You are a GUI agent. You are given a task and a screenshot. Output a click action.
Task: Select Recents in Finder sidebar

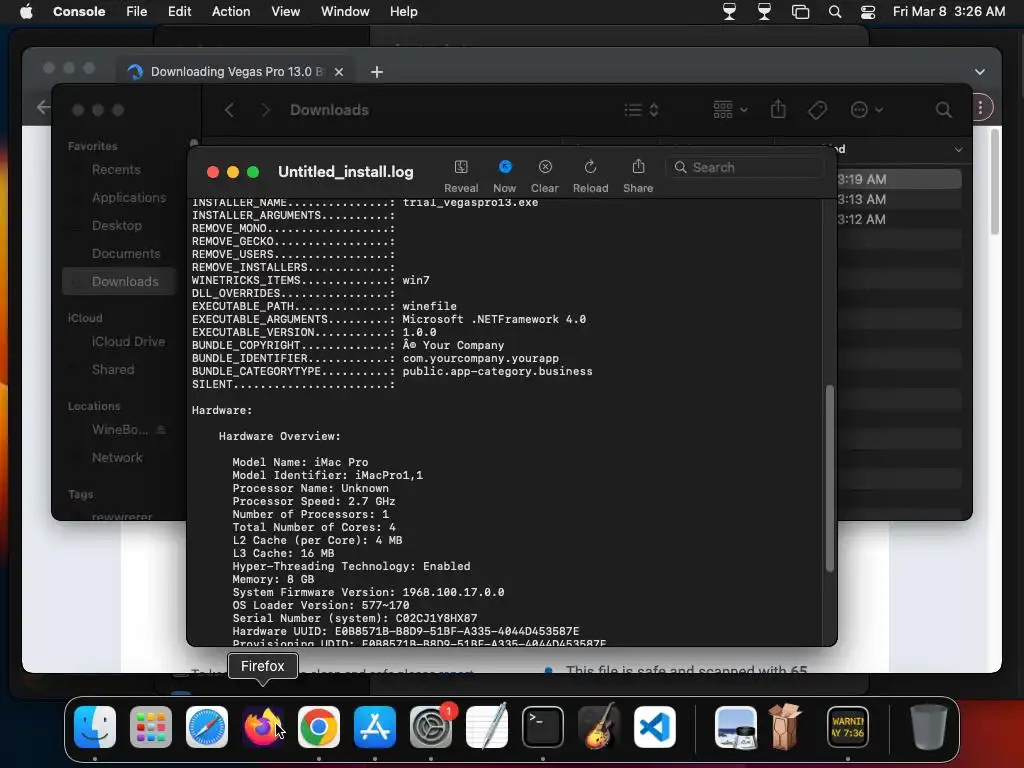click(x=116, y=170)
